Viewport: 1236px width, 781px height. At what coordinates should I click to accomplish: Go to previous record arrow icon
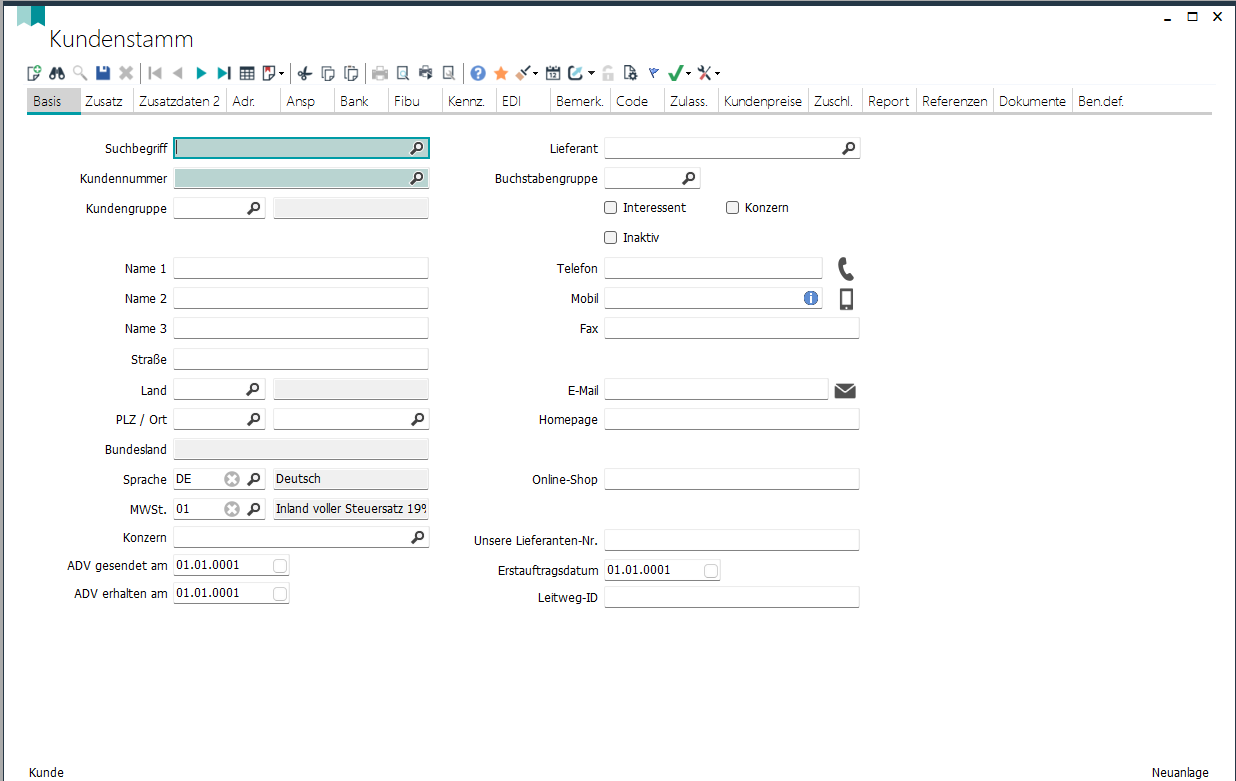[x=177, y=73]
